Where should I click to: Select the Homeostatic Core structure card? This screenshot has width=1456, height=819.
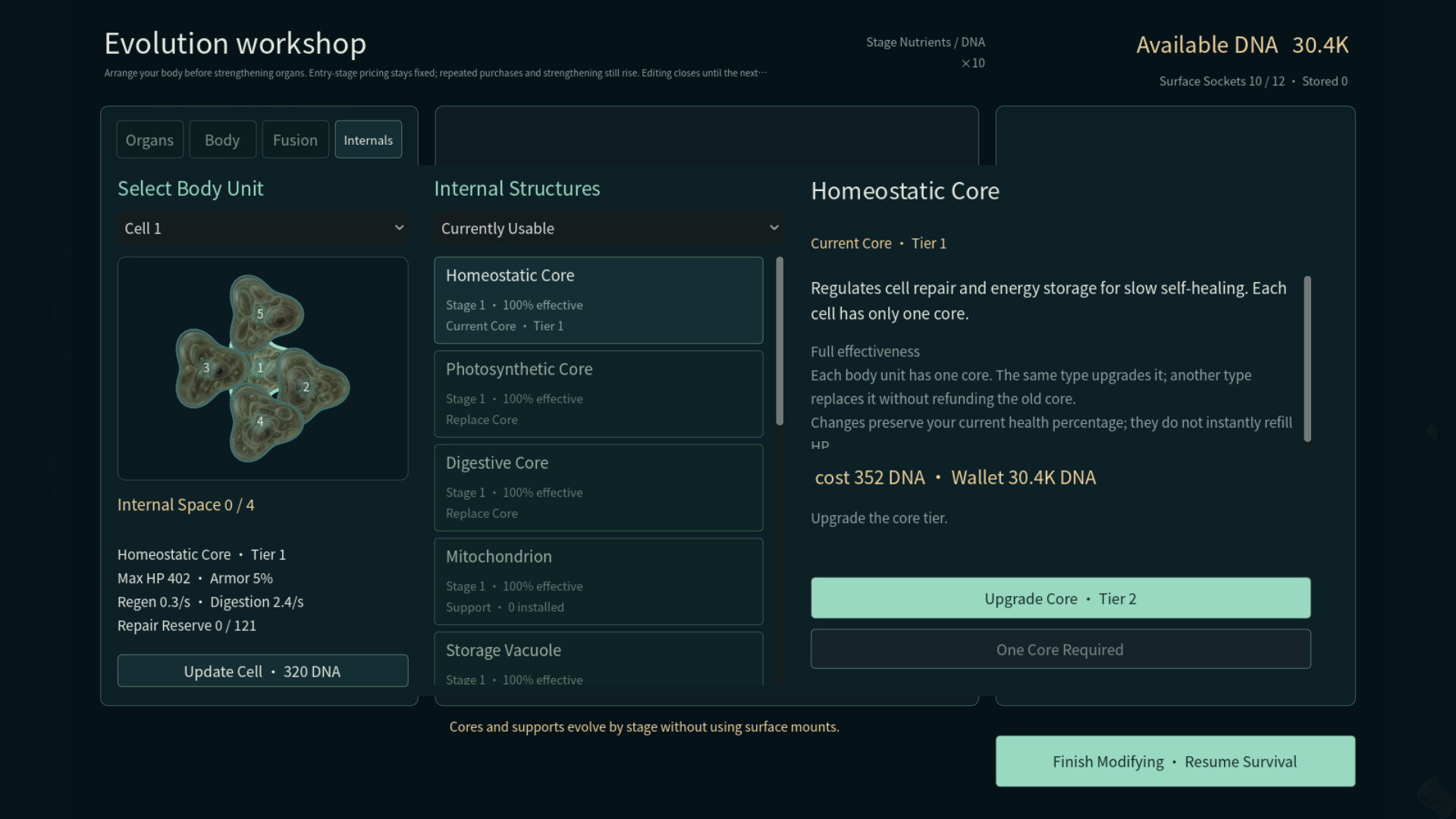point(598,300)
